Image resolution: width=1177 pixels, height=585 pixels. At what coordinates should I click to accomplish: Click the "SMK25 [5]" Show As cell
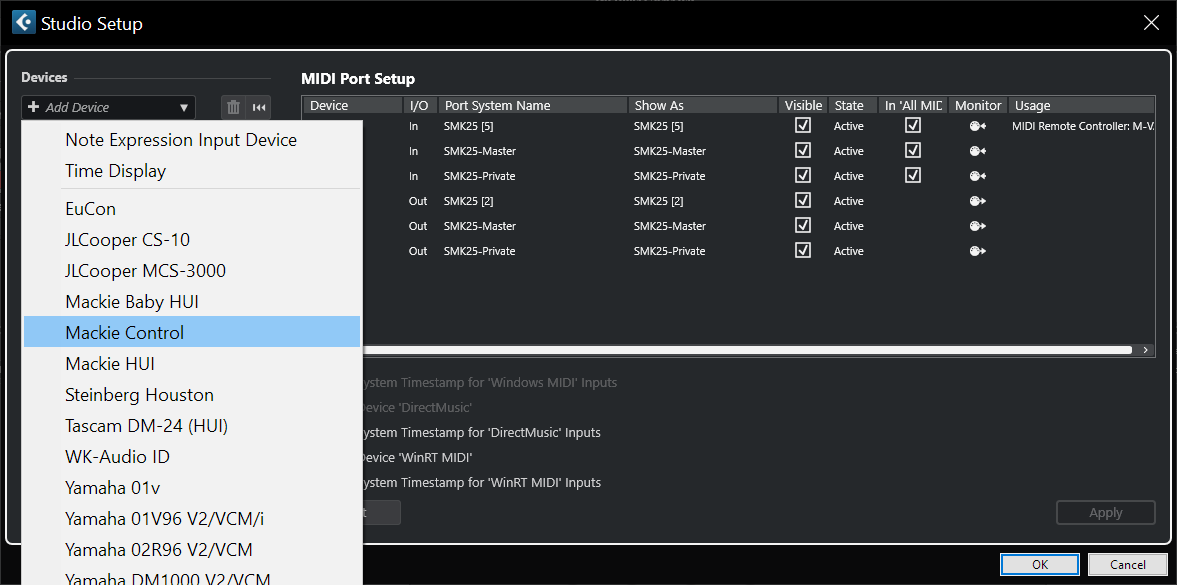click(658, 126)
